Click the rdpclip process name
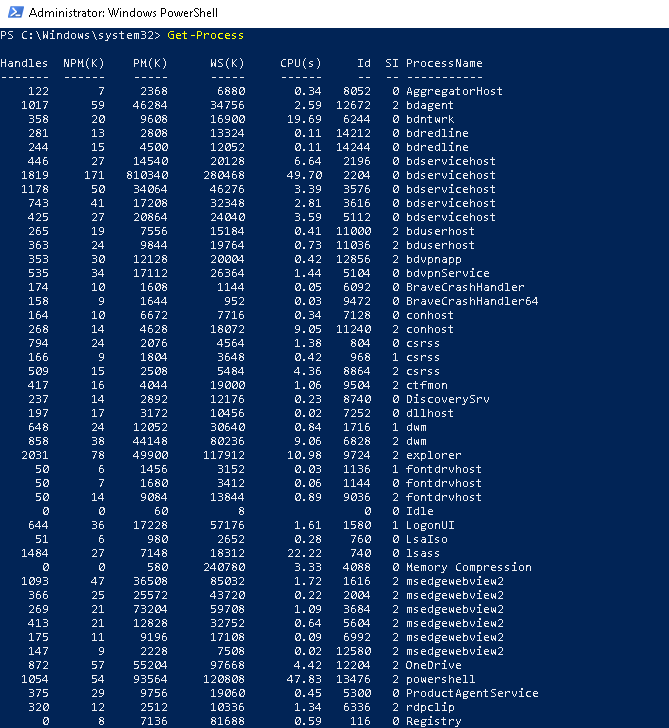 [x=430, y=707]
